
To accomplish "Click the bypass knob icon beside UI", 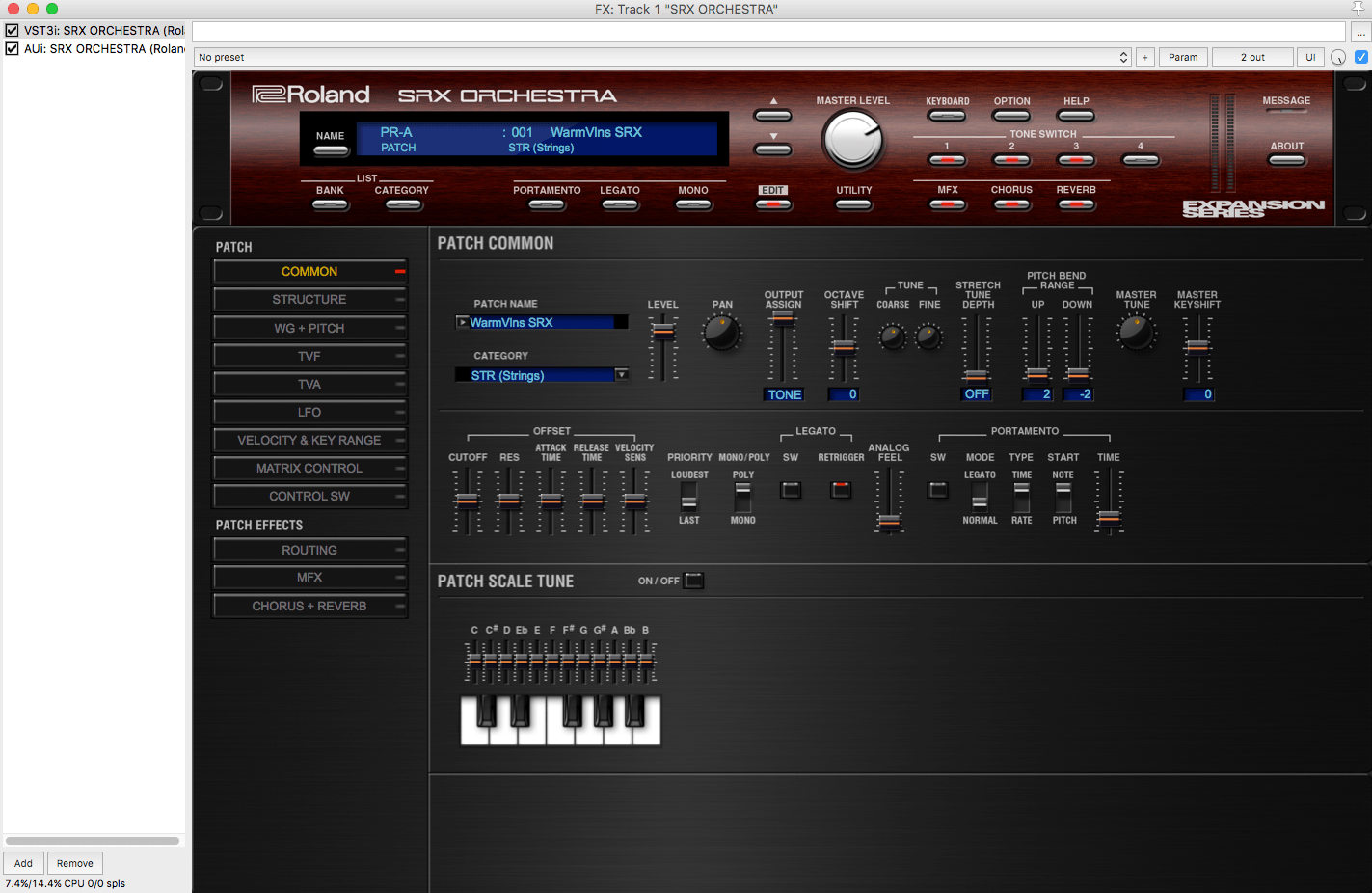I will tap(1338, 57).
